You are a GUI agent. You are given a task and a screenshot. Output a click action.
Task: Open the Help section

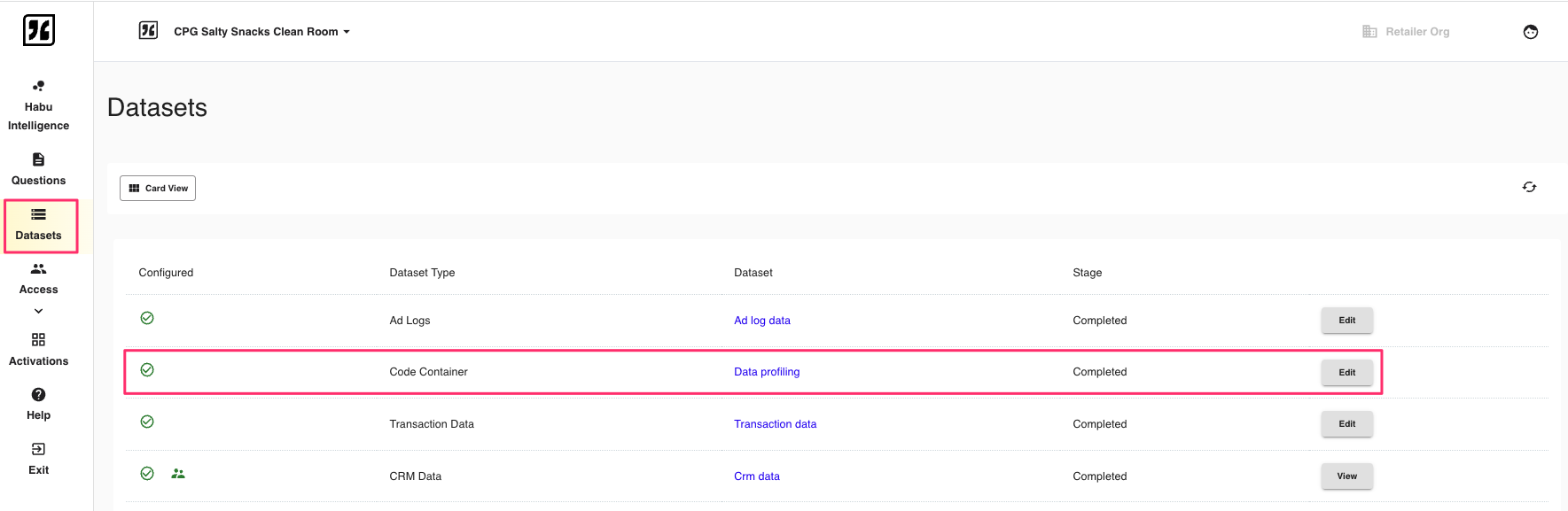click(38, 404)
